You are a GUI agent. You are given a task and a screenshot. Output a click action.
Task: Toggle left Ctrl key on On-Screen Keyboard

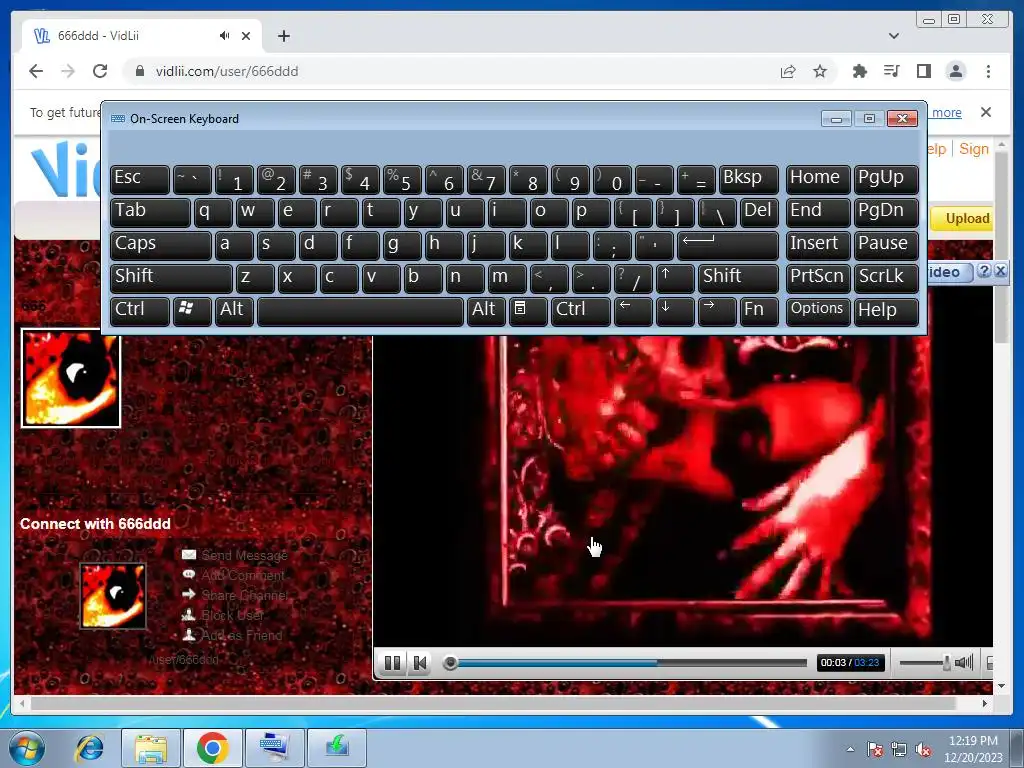[140, 311]
